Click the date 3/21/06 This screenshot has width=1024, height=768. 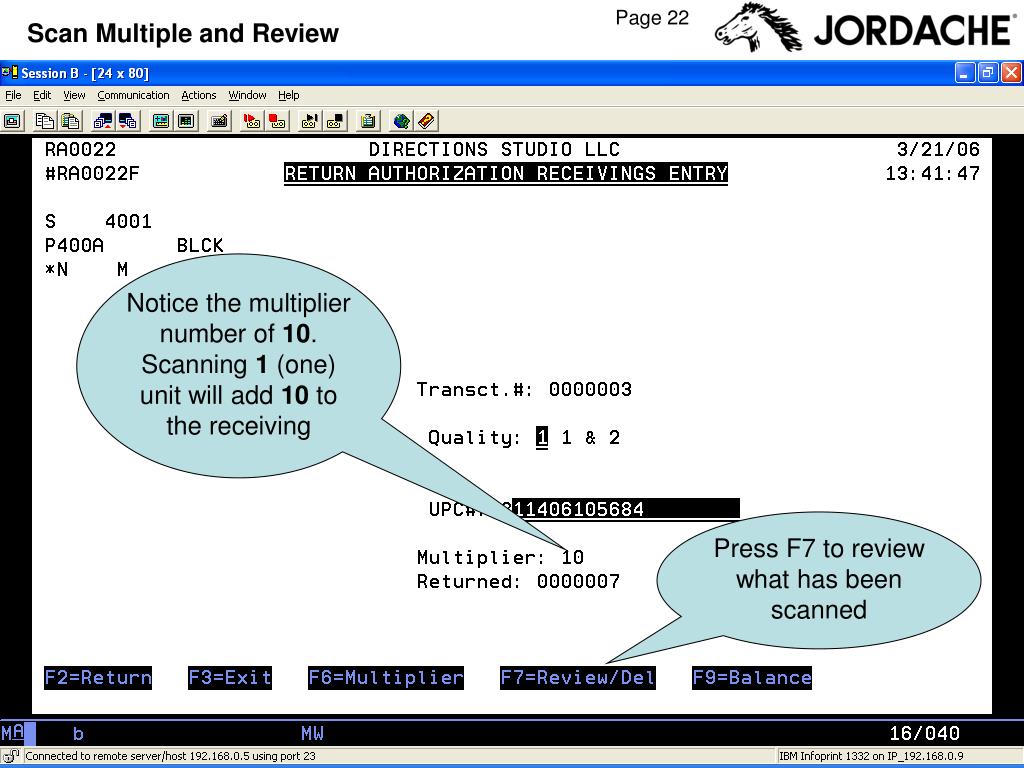[x=938, y=150]
